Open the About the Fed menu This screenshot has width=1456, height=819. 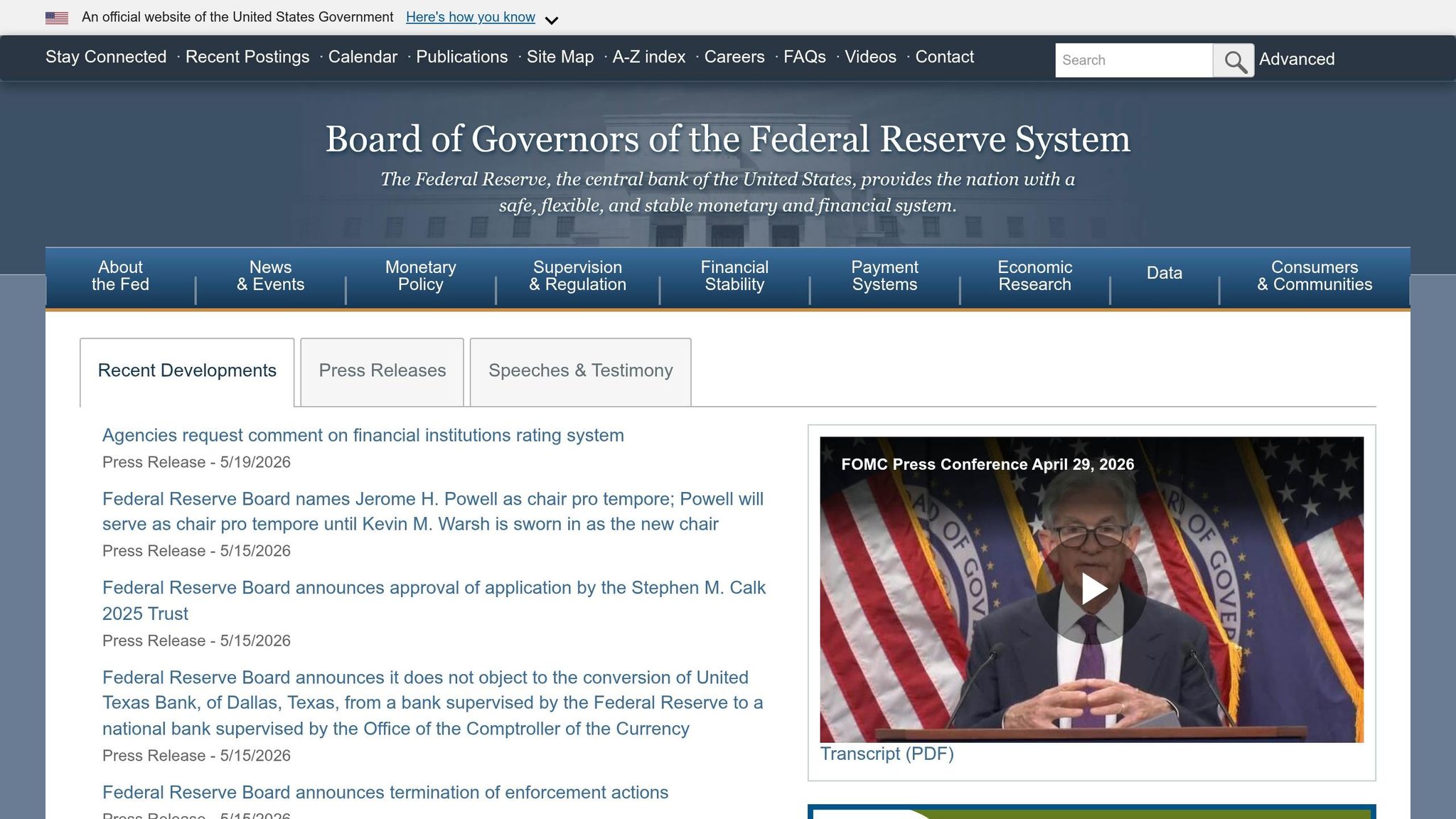click(120, 276)
